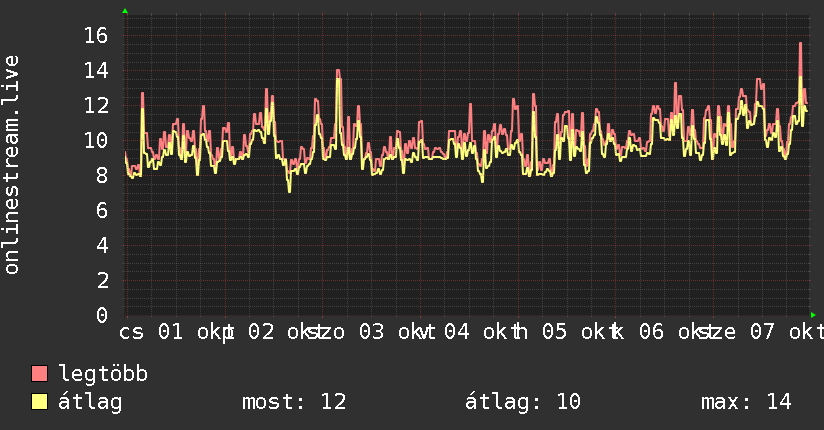Click the '02' date label on x-axis
824x430 pixels.
(x=261, y=332)
